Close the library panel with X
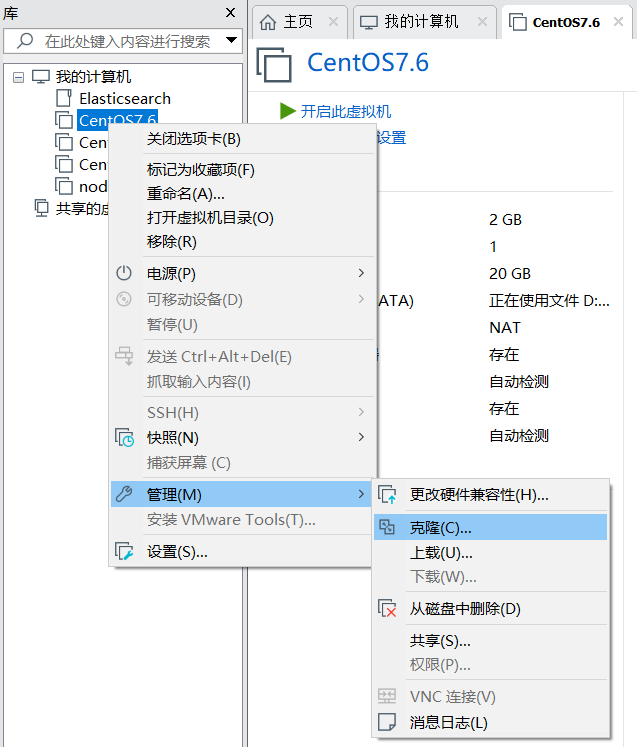 231,13
